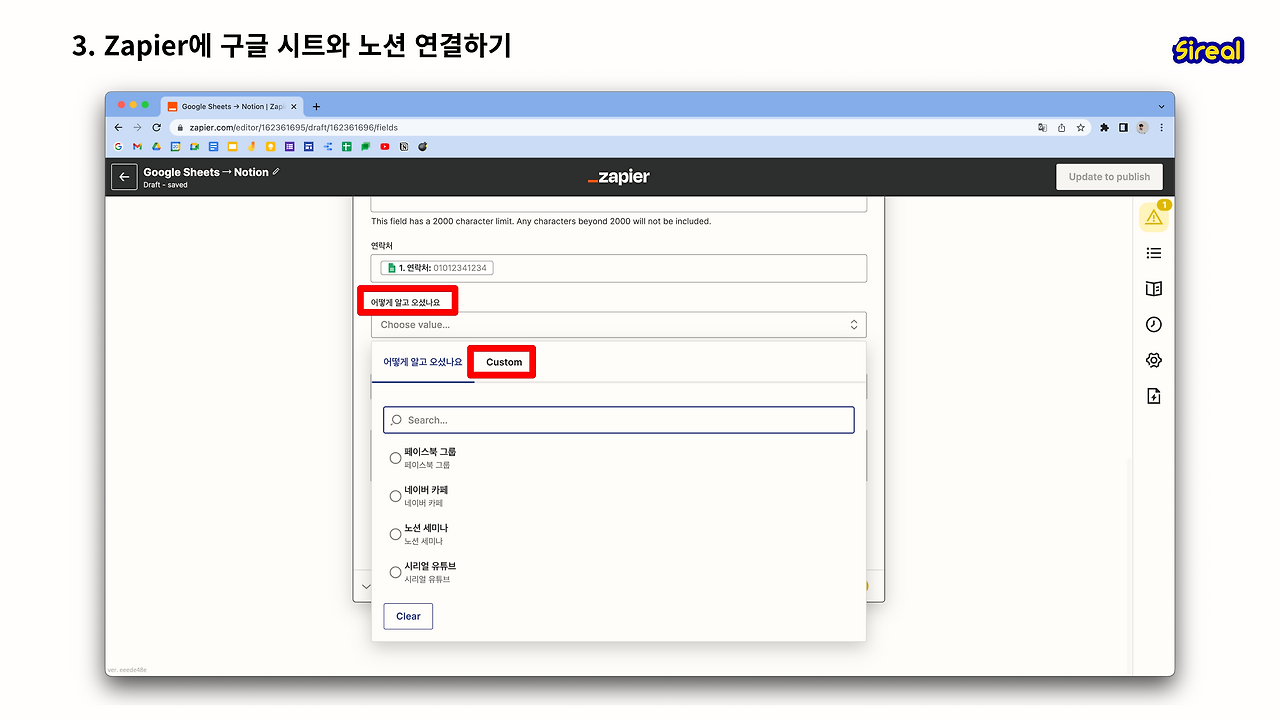Open the Google Docs bookmark icon
Screen dimensions: 1280x720
pyautogui.click(x=213, y=147)
